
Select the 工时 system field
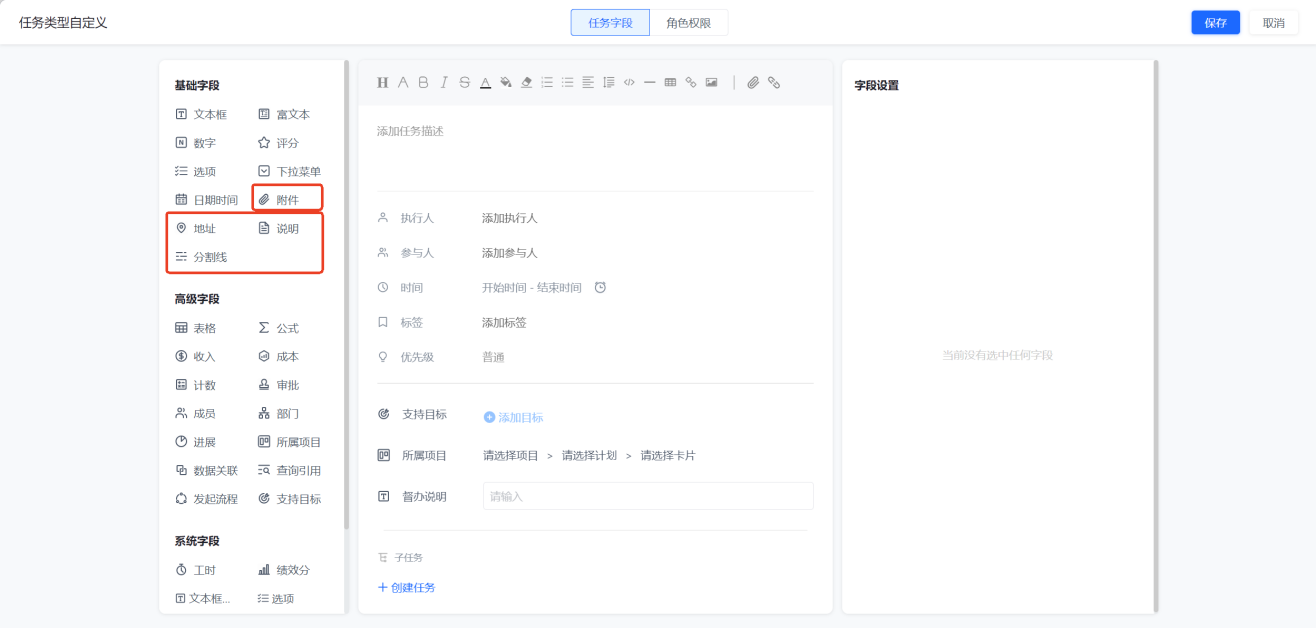tap(196, 570)
